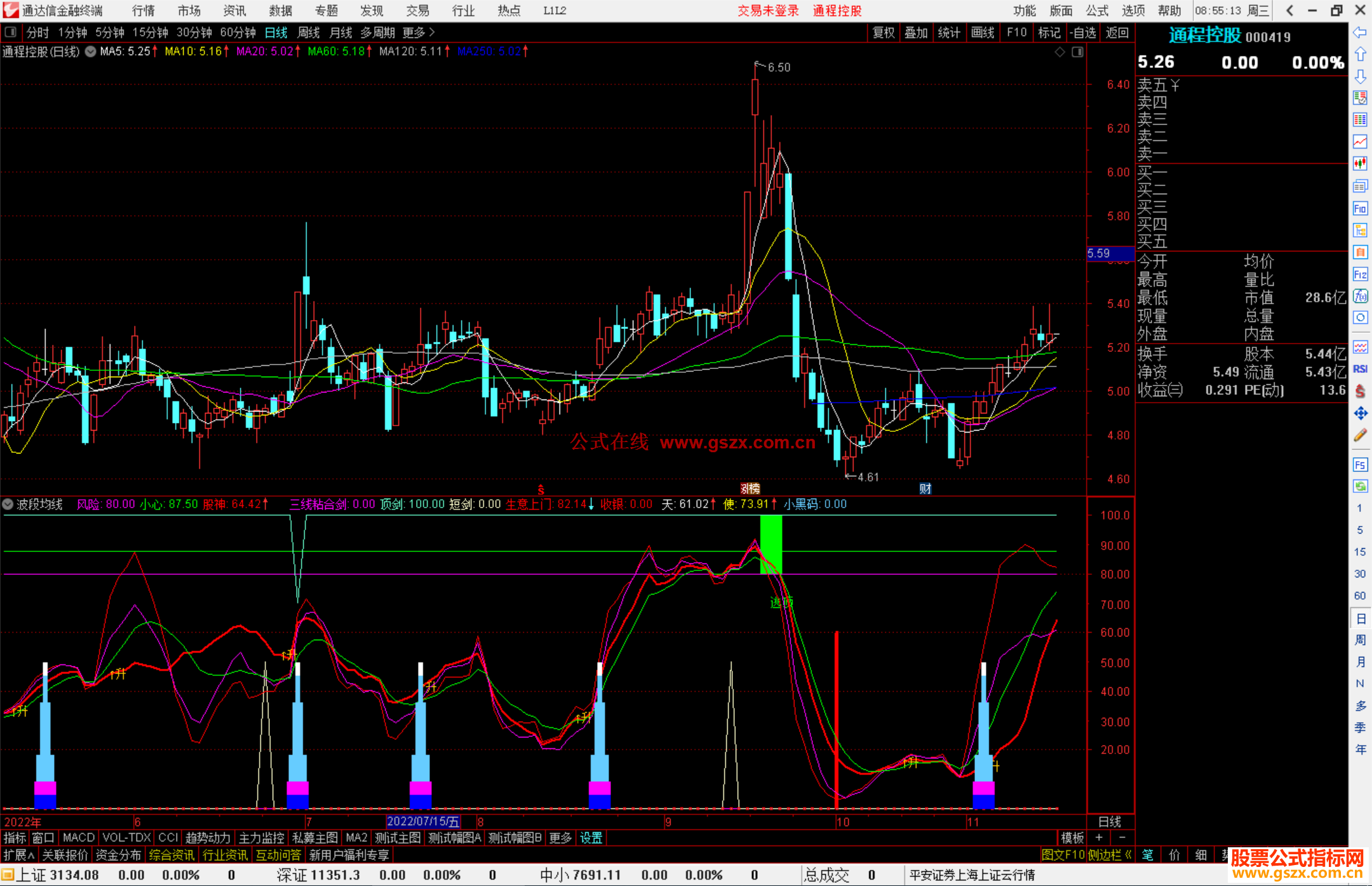Click the back arrow icon in right sidebar
This screenshot has height=886, width=1372.
tap(1360, 32)
